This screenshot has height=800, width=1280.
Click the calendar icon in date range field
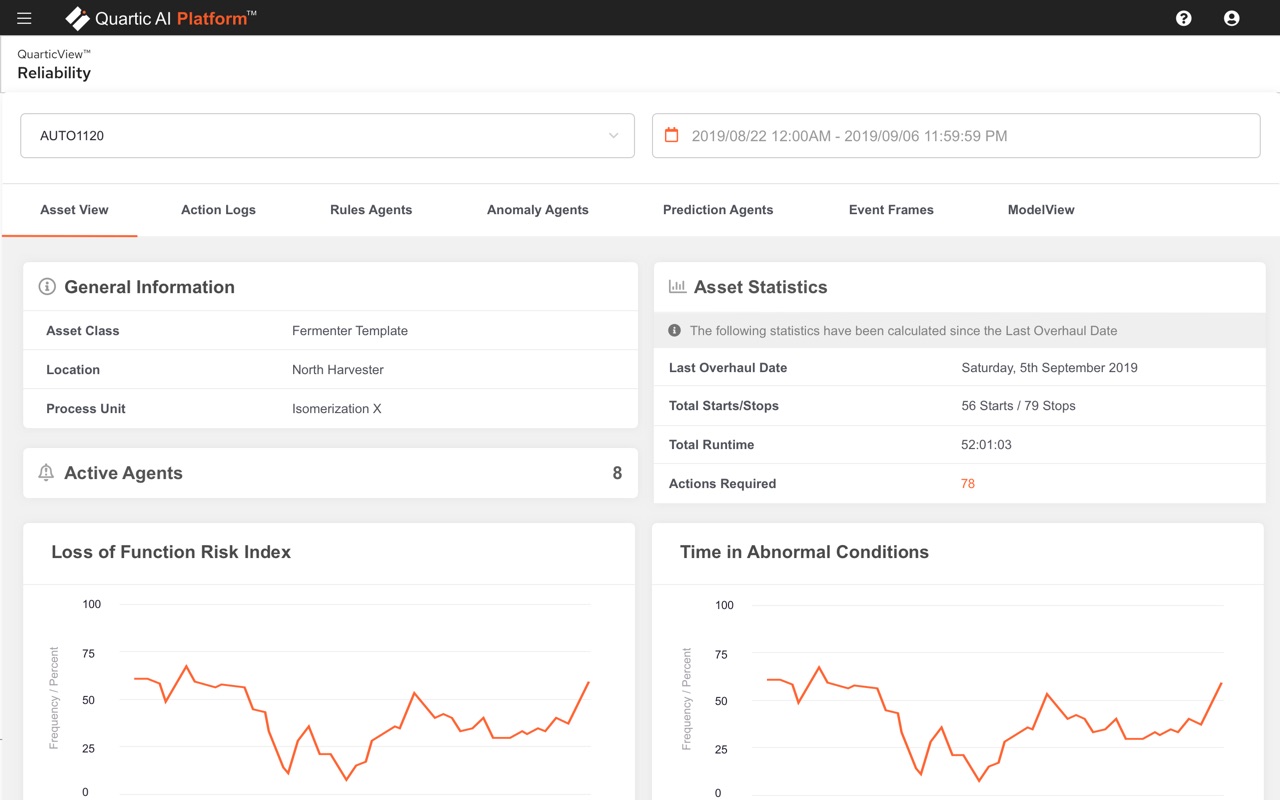(x=672, y=135)
